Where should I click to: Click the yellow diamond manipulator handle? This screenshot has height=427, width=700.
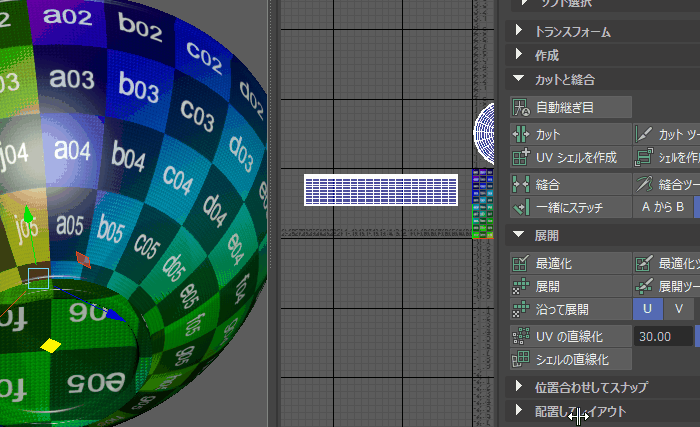[x=50, y=346]
